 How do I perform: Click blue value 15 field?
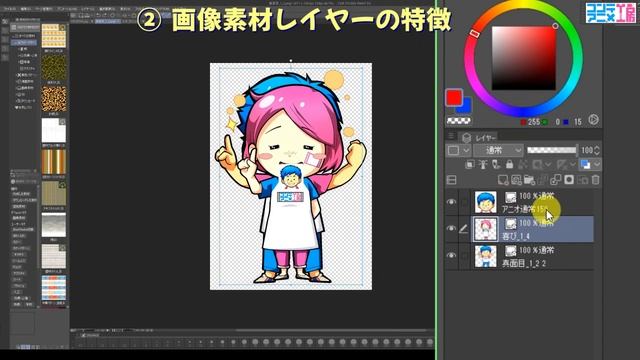(x=578, y=122)
